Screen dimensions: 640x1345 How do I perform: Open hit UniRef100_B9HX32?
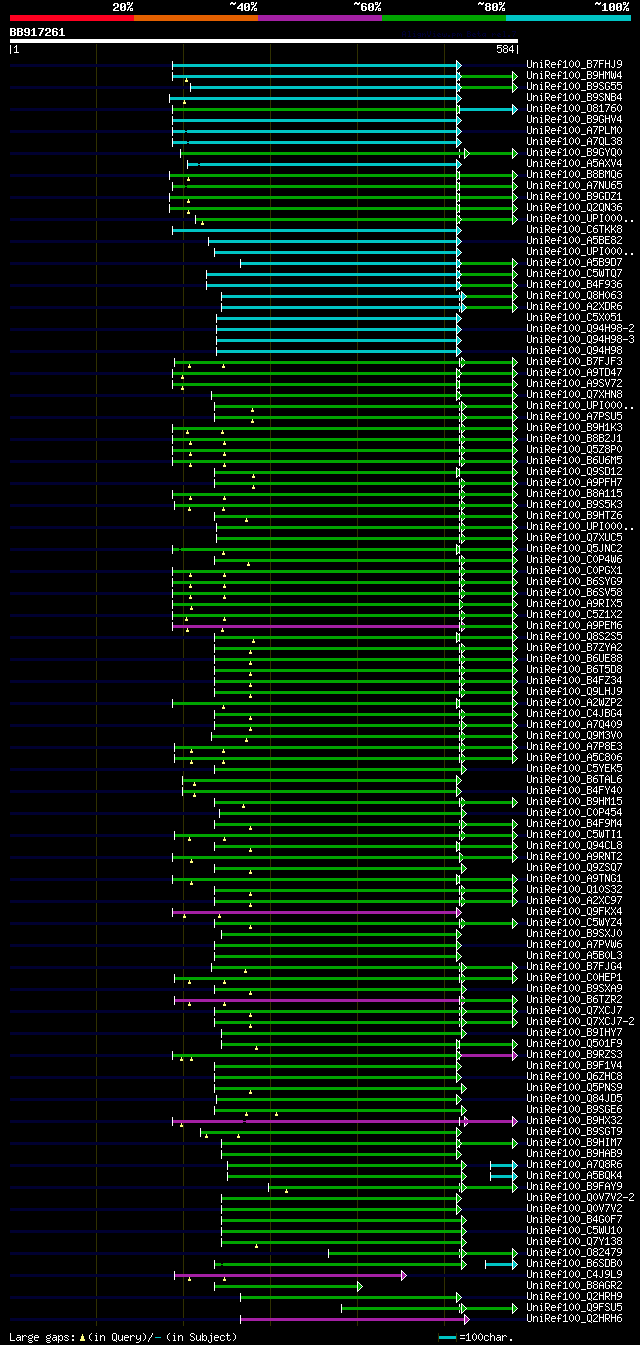click(x=574, y=1120)
